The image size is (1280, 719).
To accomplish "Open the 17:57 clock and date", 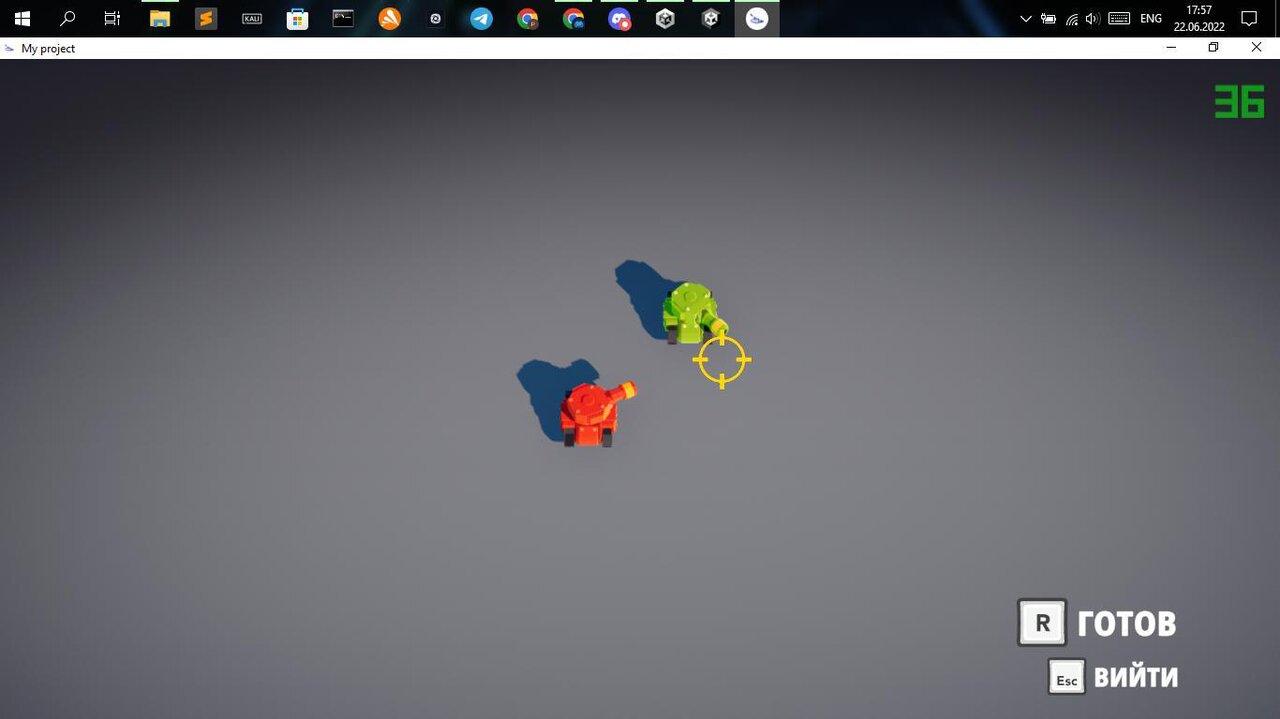I will 1199,18.
